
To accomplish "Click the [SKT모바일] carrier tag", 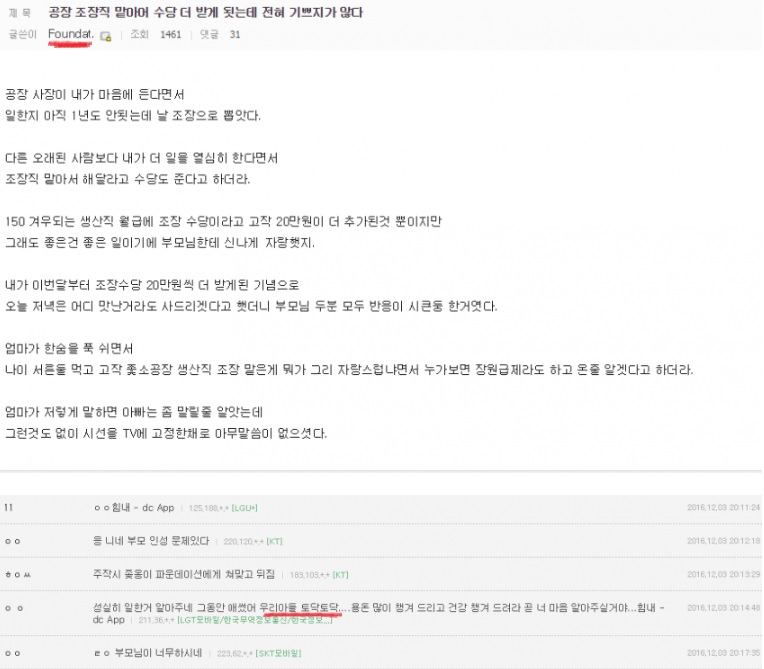I will [x=278, y=653].
